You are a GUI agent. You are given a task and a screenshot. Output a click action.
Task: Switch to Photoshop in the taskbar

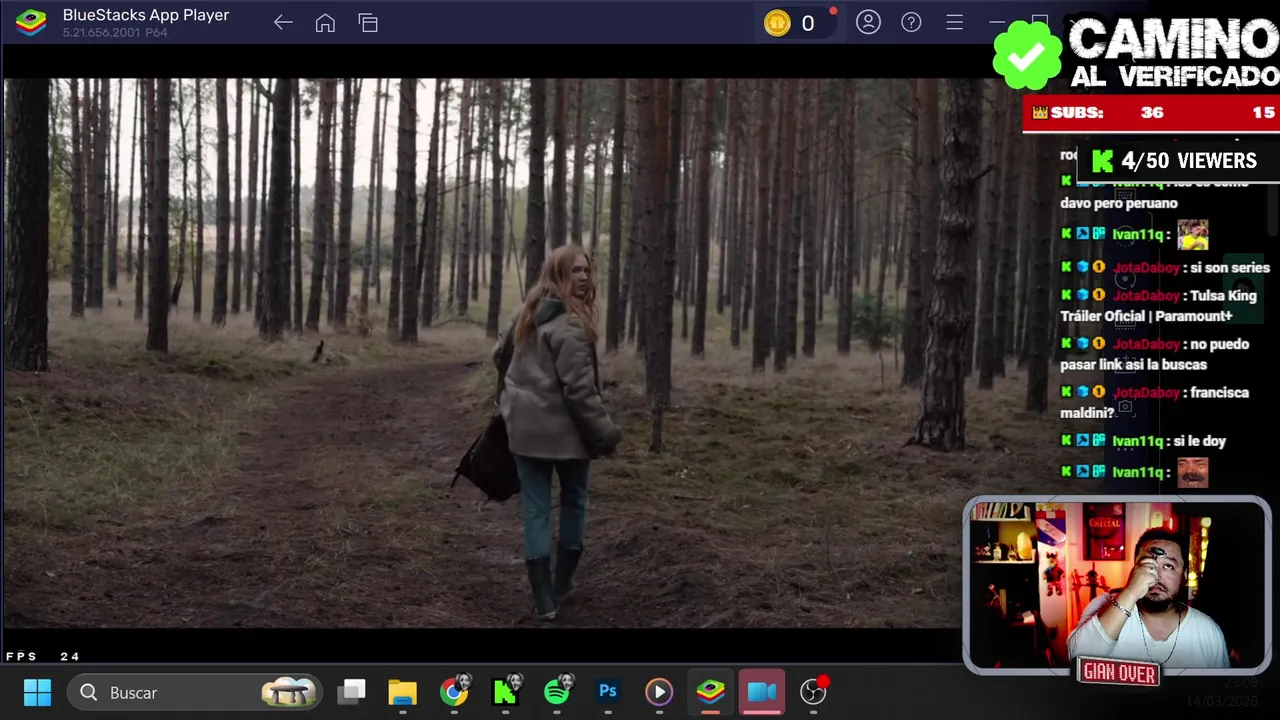608,691
